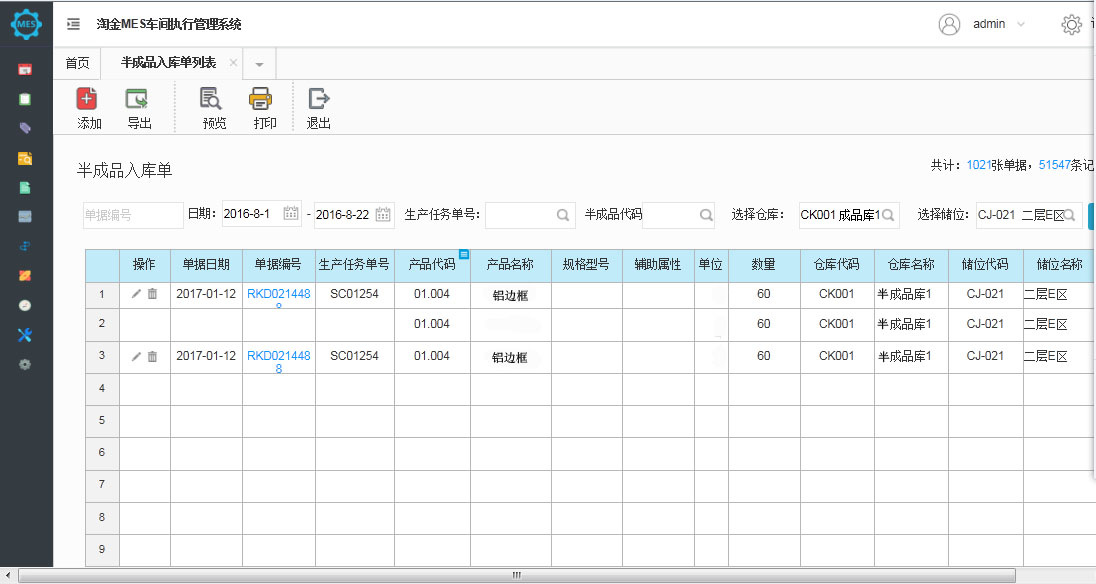Click the 导出 (Export) toolbar icon
The width and height of the screenshot is (1096, 584).
coord(137,98)
